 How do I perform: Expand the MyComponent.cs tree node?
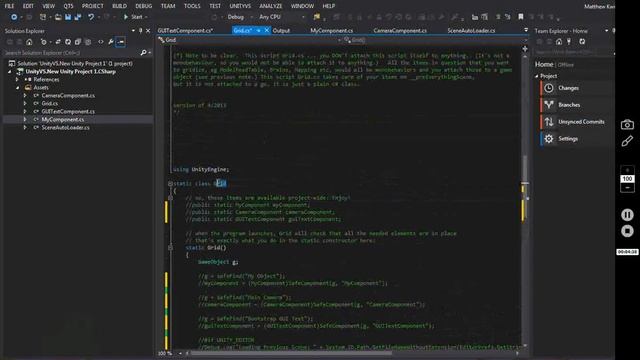click(x=25, y=119)
